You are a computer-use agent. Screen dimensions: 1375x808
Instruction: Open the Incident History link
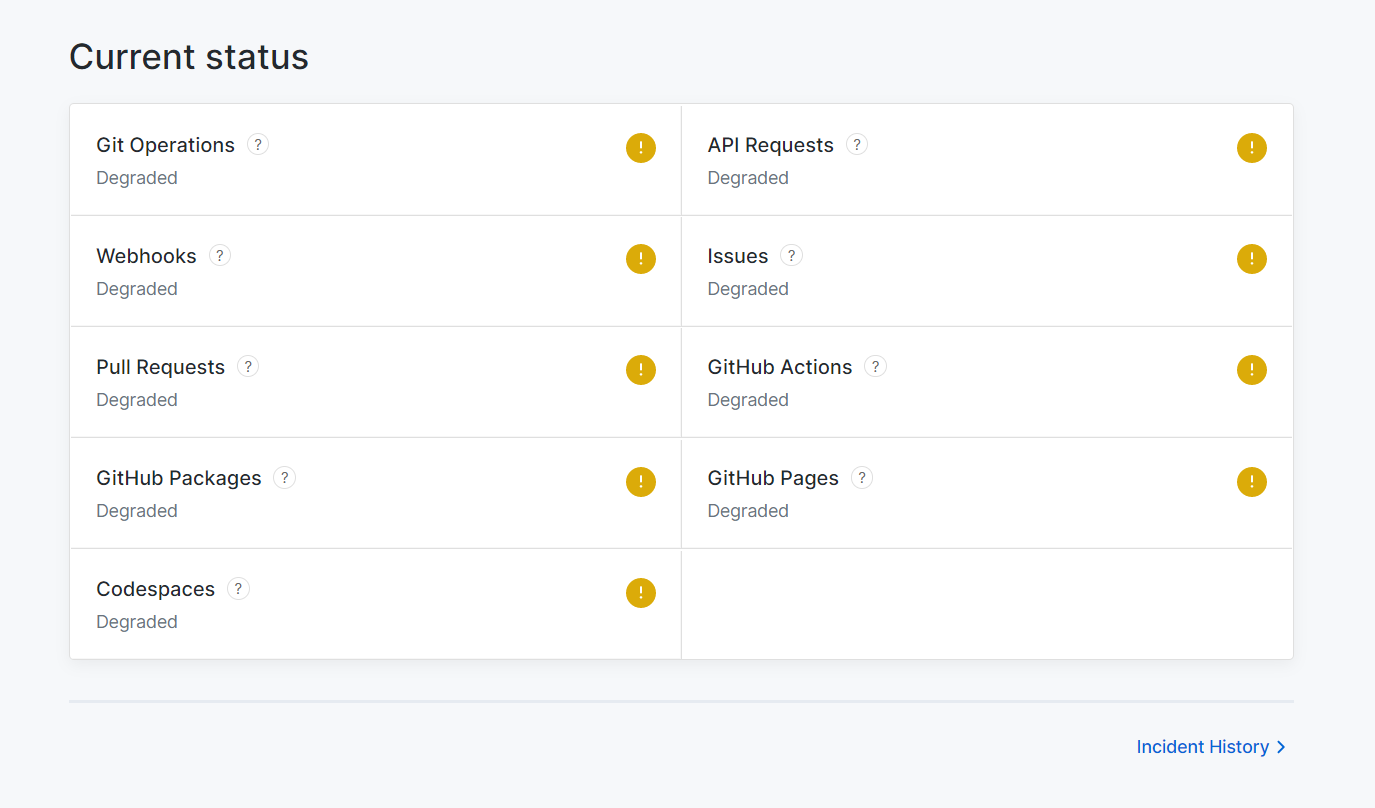[1211, 747]
